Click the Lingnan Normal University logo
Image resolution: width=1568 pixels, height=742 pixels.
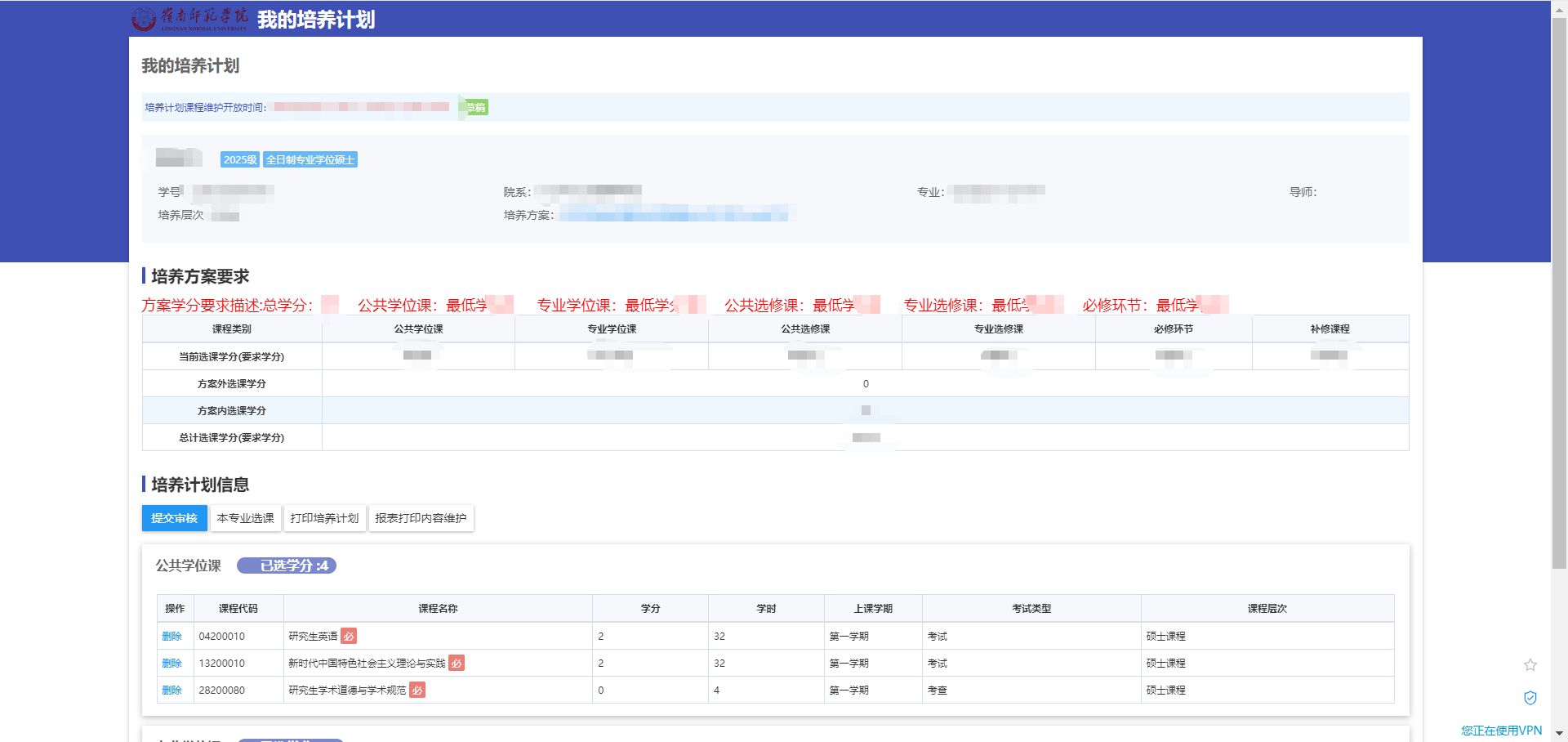[189, 19]
